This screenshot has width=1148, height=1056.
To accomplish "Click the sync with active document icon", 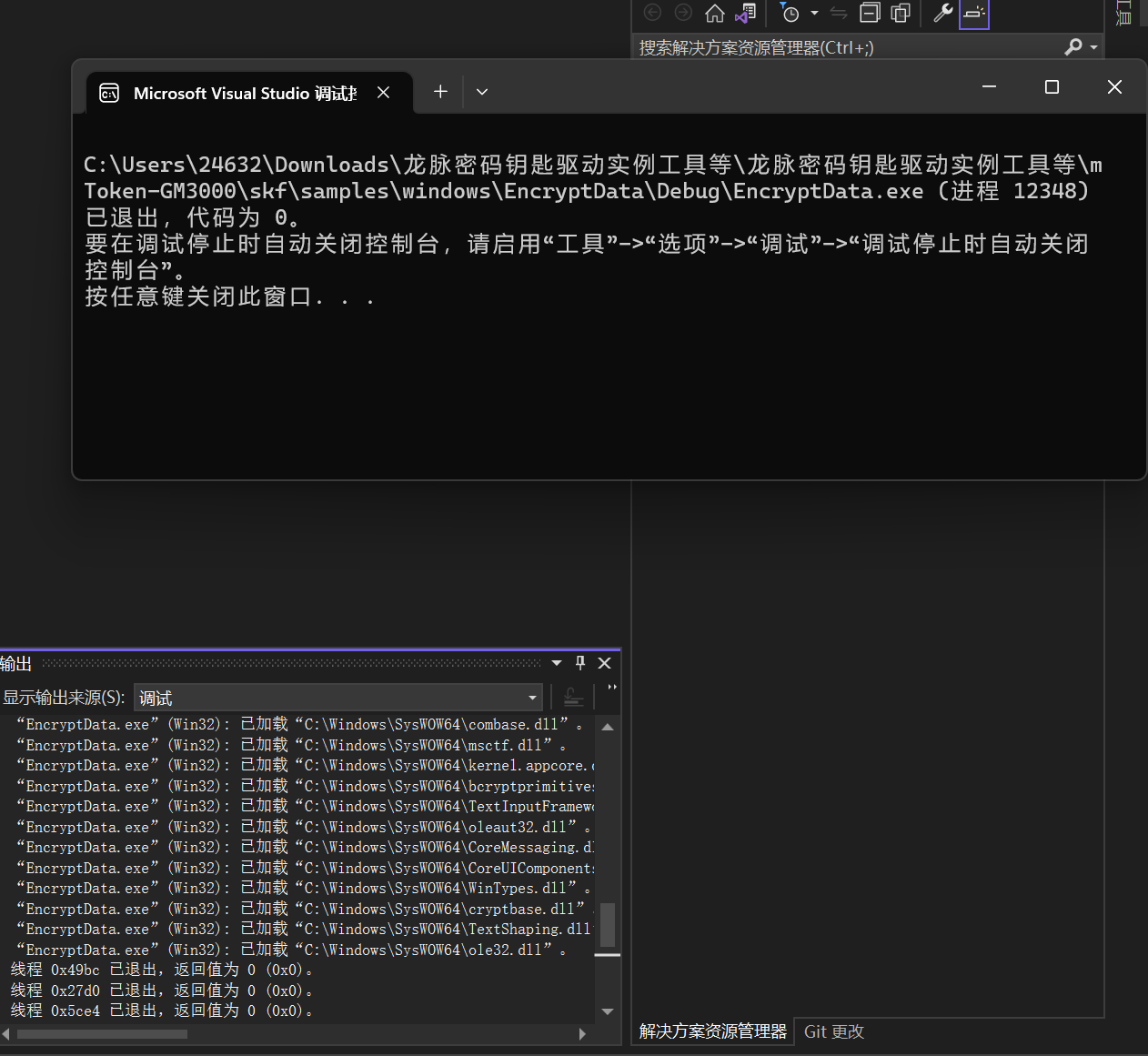I will 839,13.
